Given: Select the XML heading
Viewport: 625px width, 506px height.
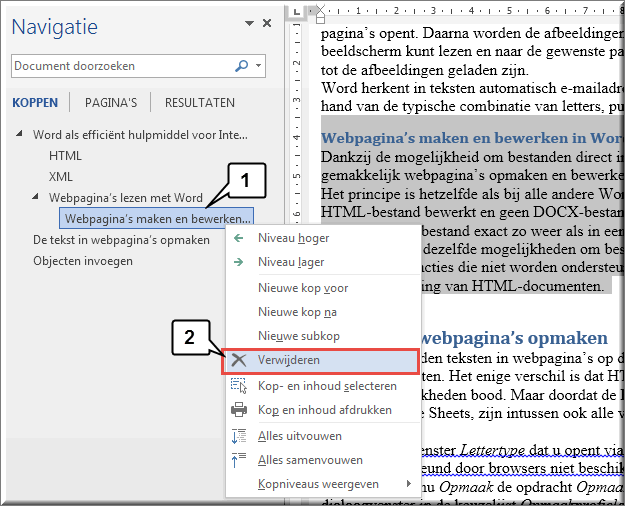Looking at the screenshot, I should point(61,177).
